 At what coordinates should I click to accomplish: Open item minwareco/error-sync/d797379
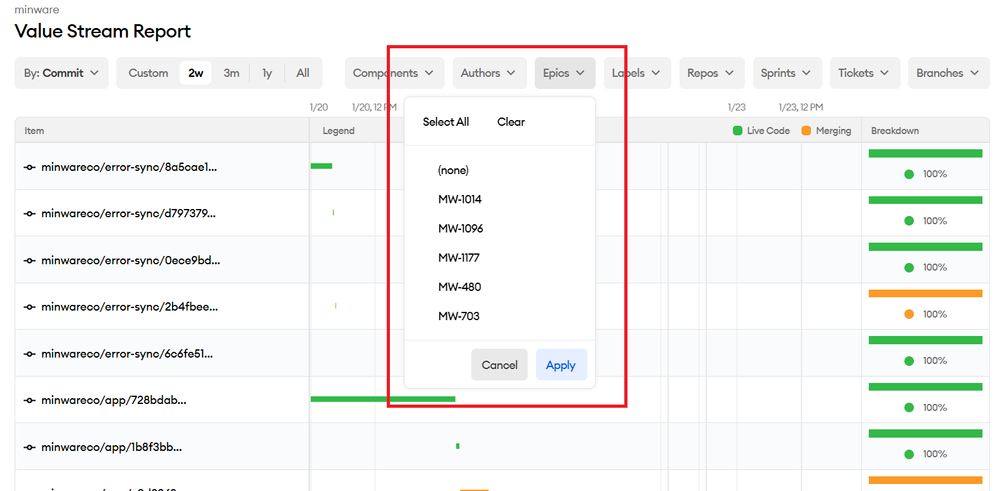point(129,214)
